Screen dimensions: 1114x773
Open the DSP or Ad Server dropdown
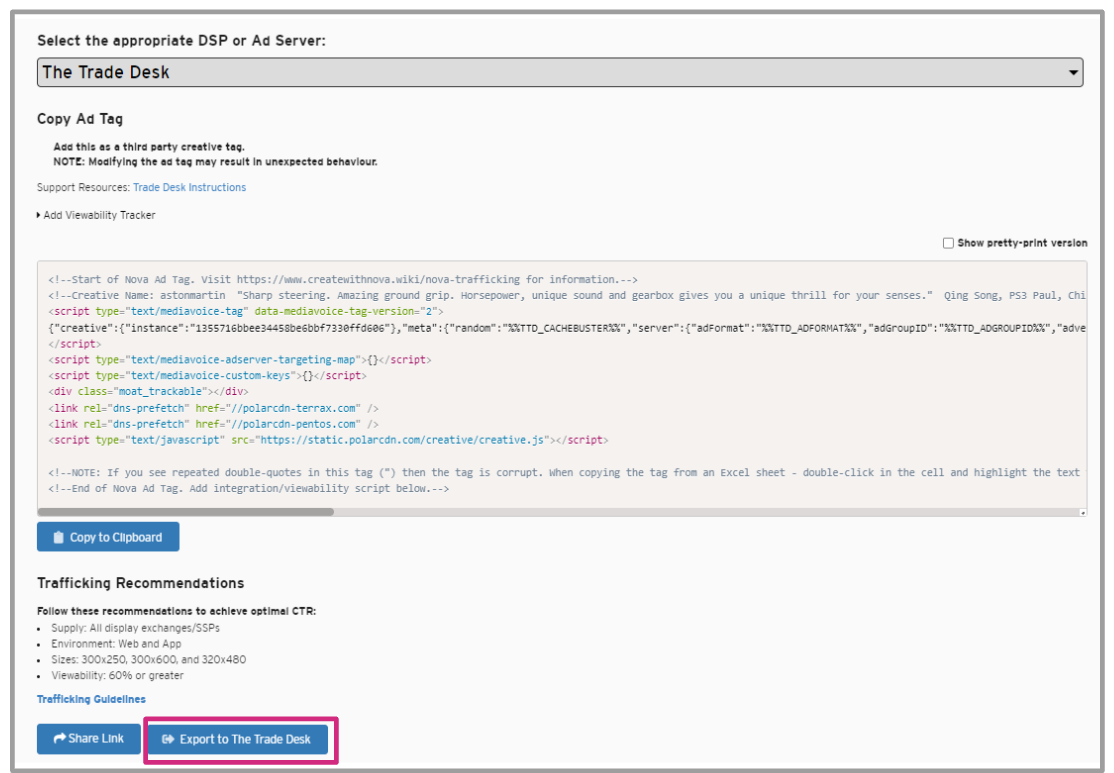coord(560,72)
